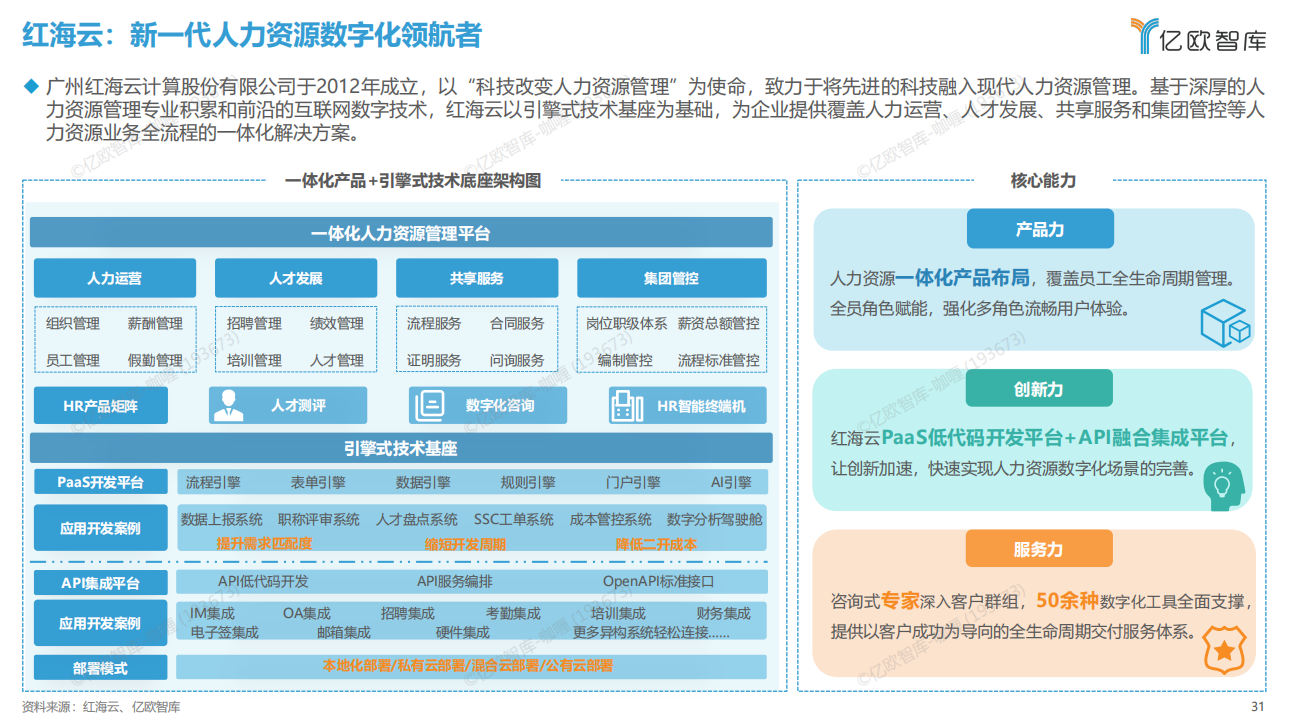Click the 服务力 heading tag

1039,549
